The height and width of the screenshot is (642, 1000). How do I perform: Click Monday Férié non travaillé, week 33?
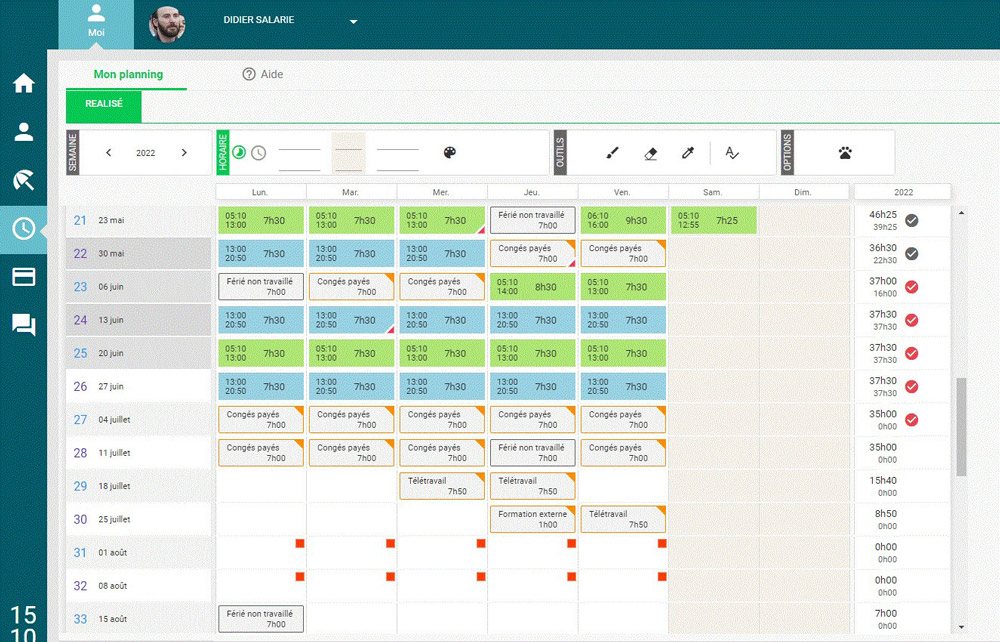[x=260, y=618]
